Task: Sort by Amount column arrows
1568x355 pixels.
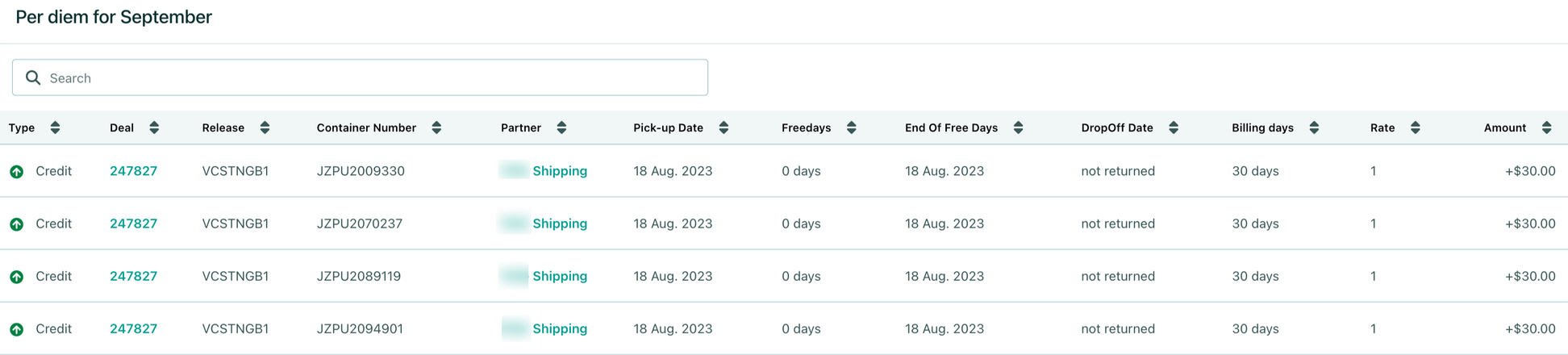Action: pyautogui.click(x=1546, y=127)
